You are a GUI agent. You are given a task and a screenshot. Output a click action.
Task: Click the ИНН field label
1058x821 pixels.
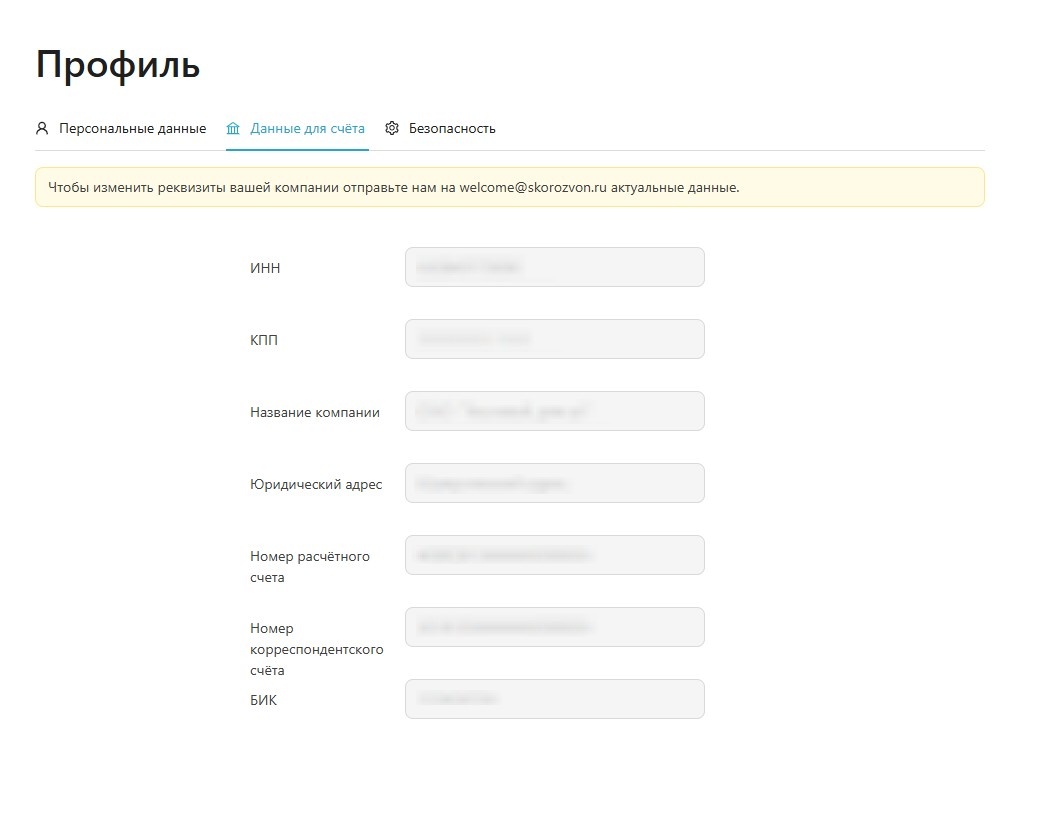click(265, 268)
